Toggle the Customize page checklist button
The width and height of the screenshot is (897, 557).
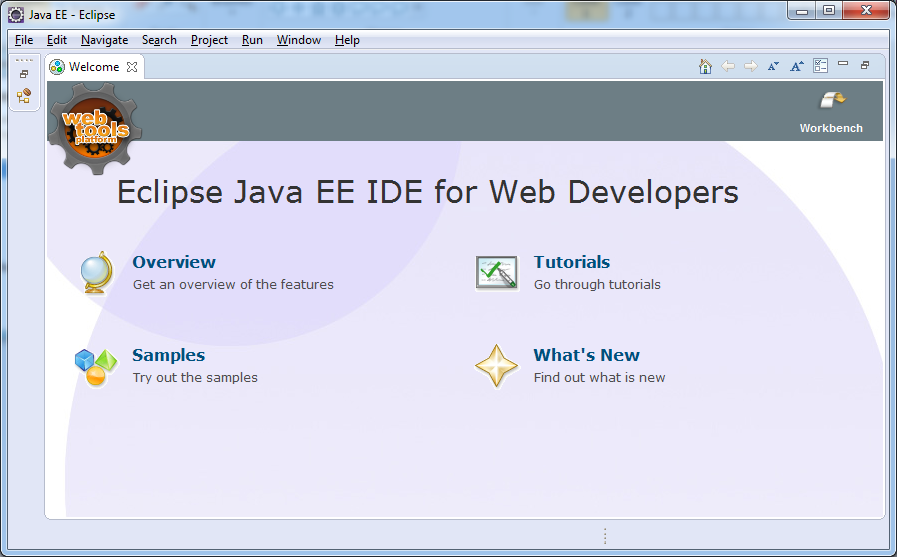820,66
